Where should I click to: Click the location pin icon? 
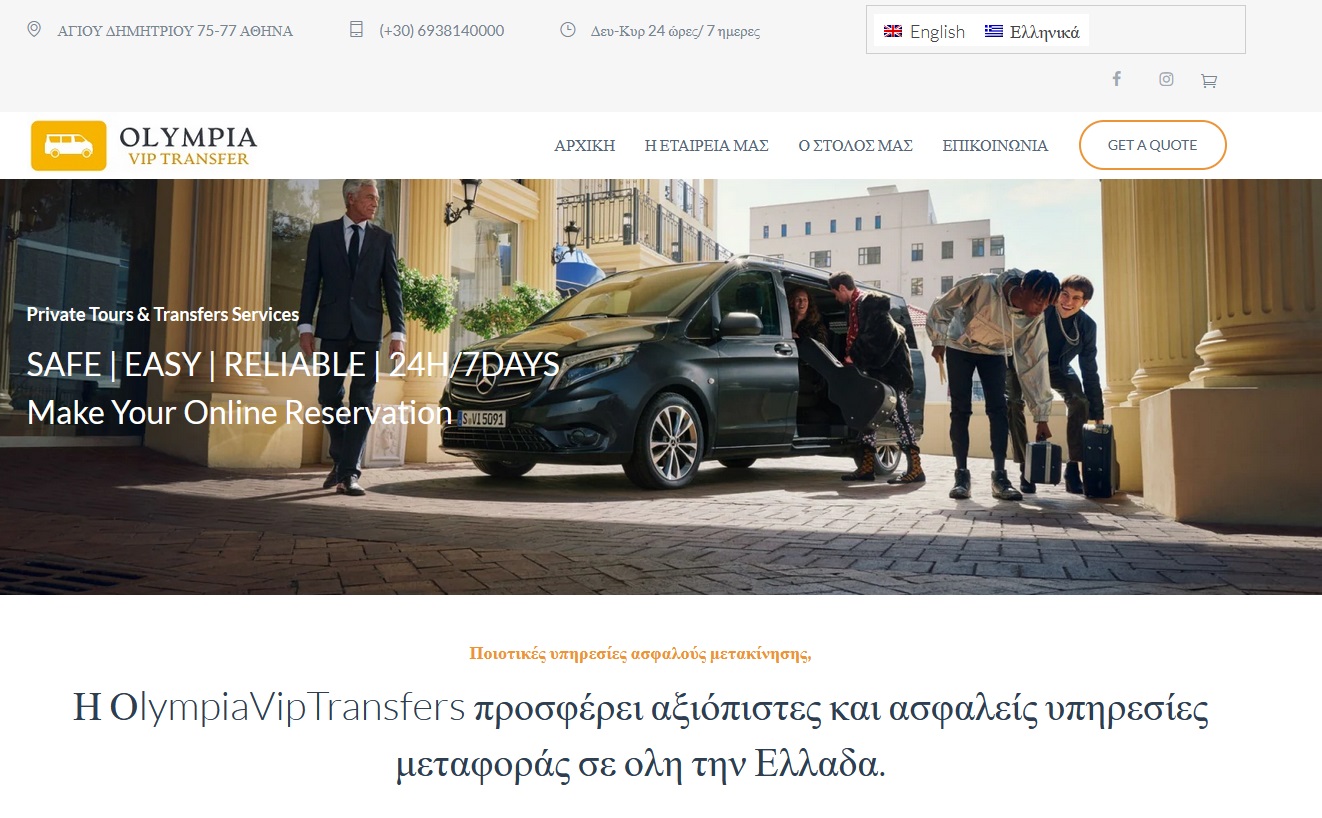[x=34, y=30]
